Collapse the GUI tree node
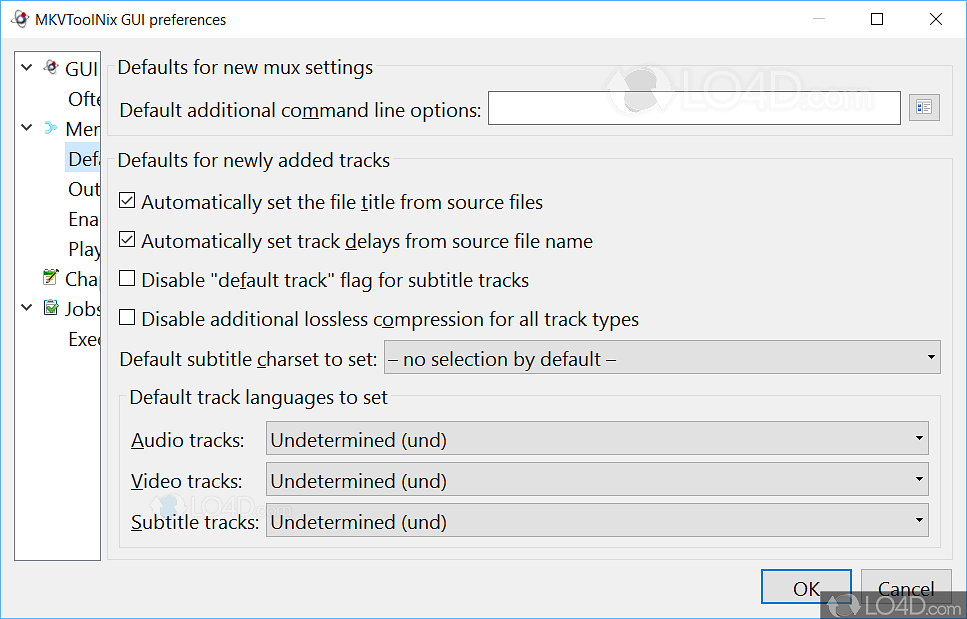The image size is (967, 619). click(27, 68)
